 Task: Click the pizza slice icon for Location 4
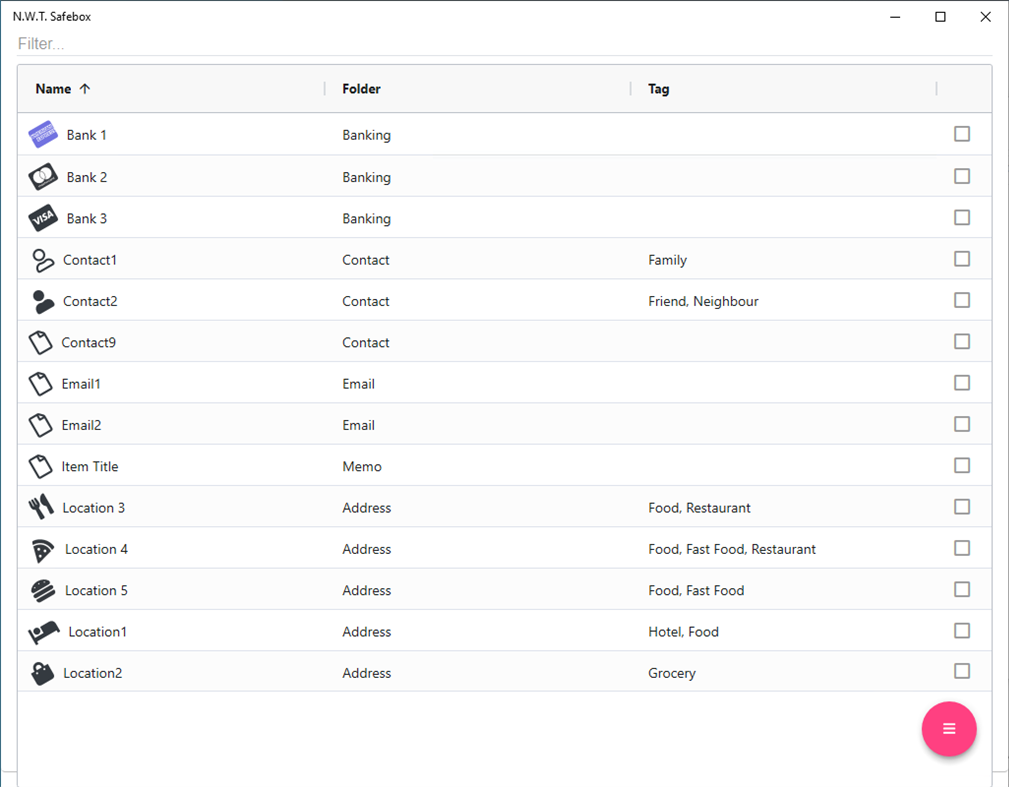(x=43, y=549)
